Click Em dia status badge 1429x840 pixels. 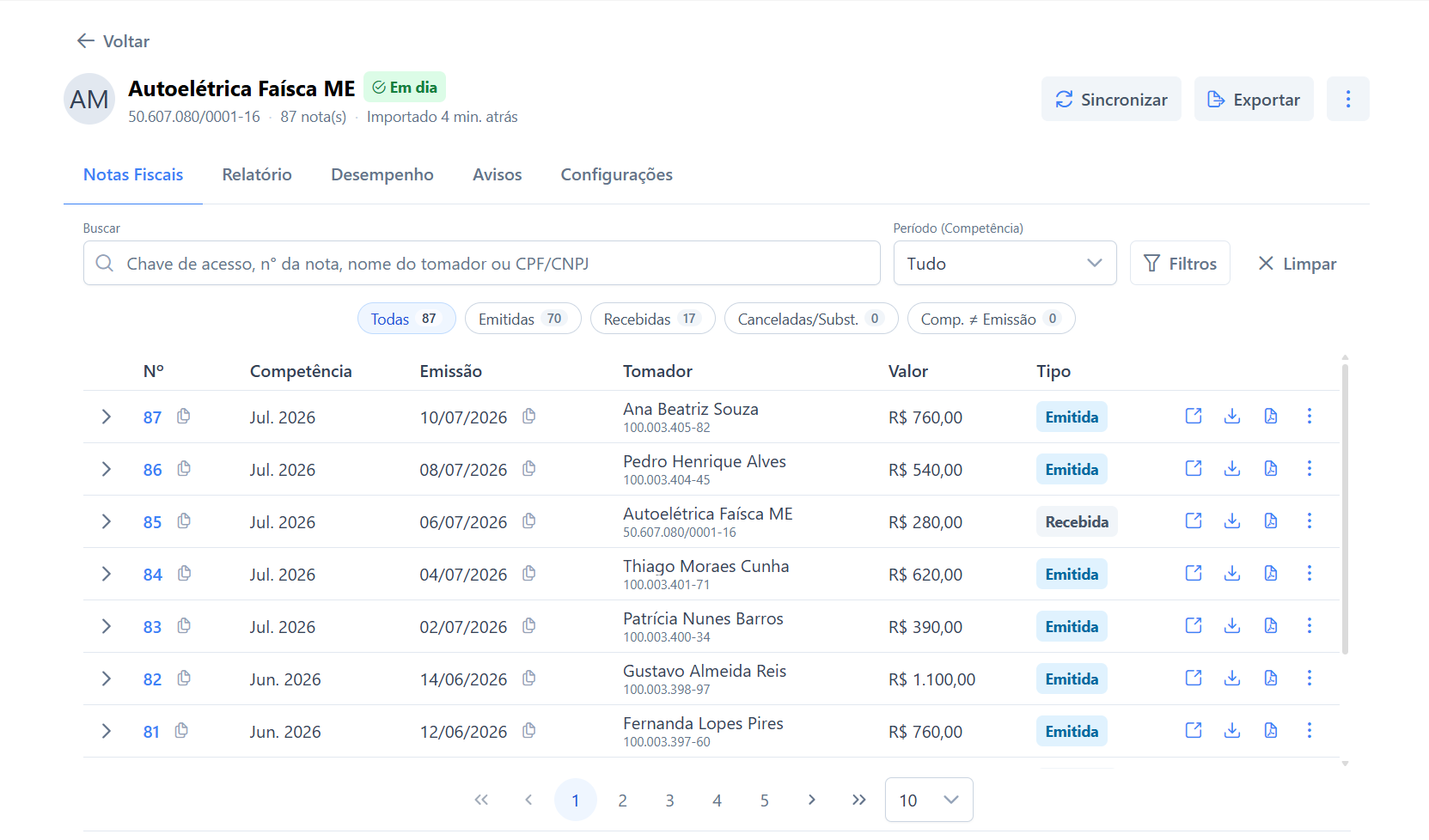pyautogui.click(x=405, y=87)
